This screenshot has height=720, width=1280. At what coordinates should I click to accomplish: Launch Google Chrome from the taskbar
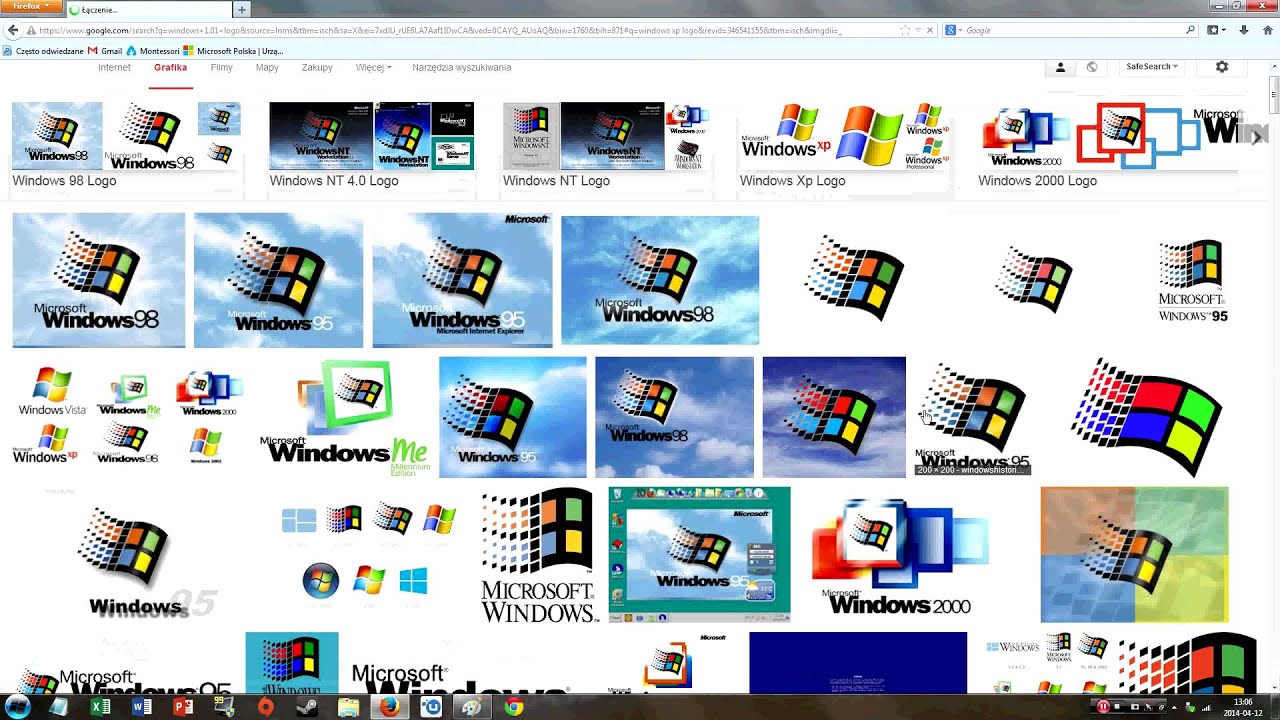(x=513, y=707)
